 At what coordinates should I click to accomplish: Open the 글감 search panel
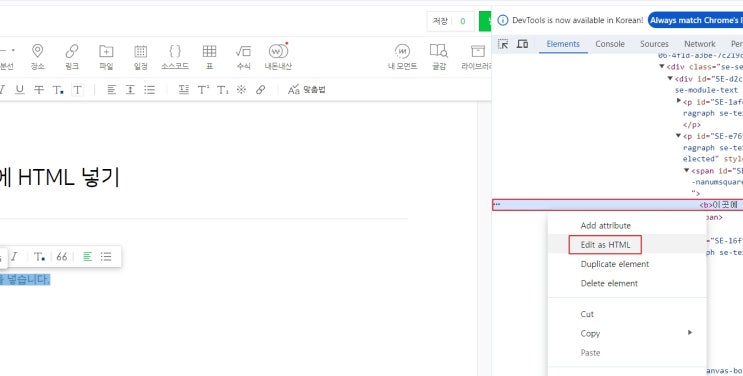point(439,56)
